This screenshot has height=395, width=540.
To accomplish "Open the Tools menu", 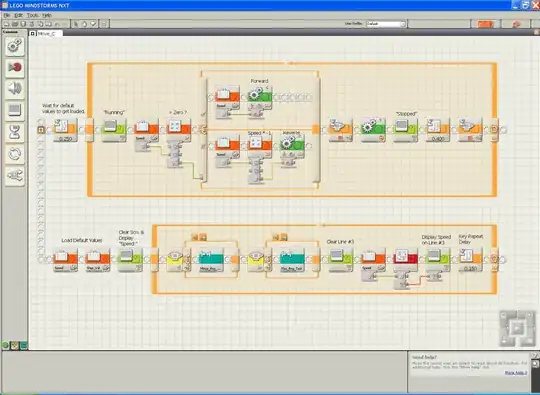I will [x=33, y=15].
